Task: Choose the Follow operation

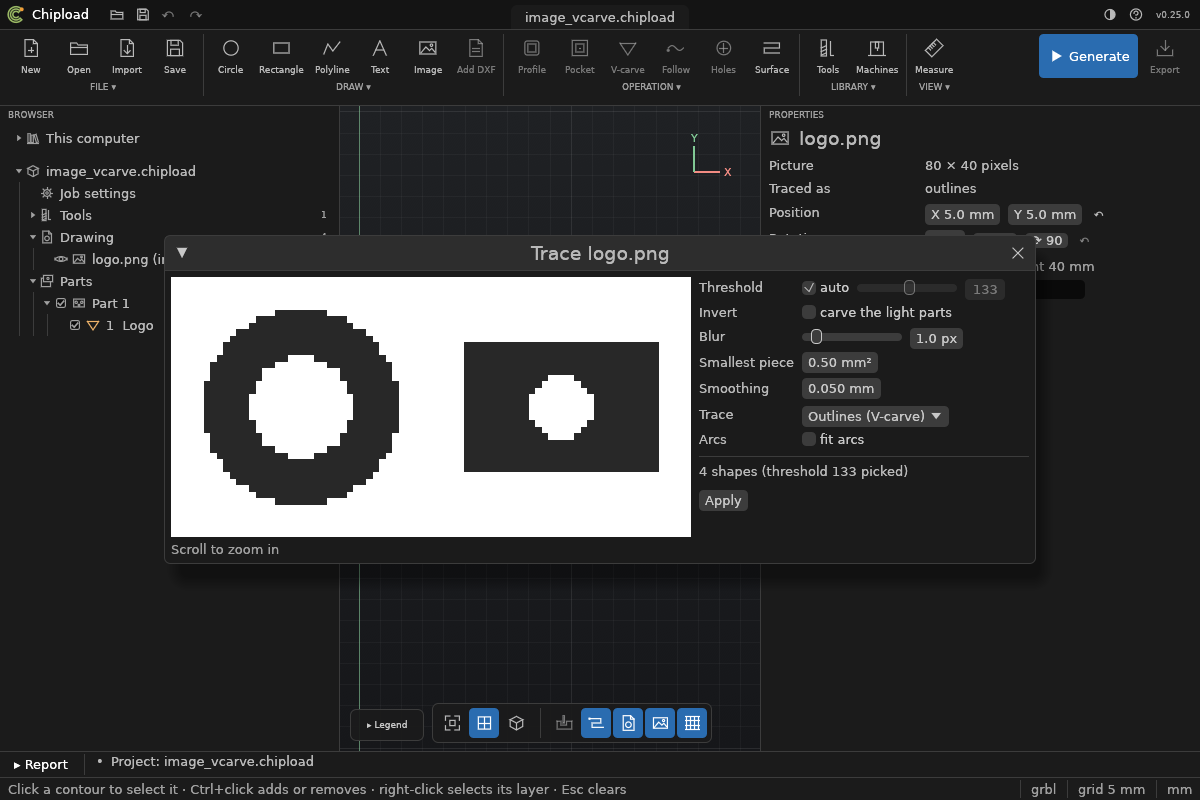Action: click(676, 56)
